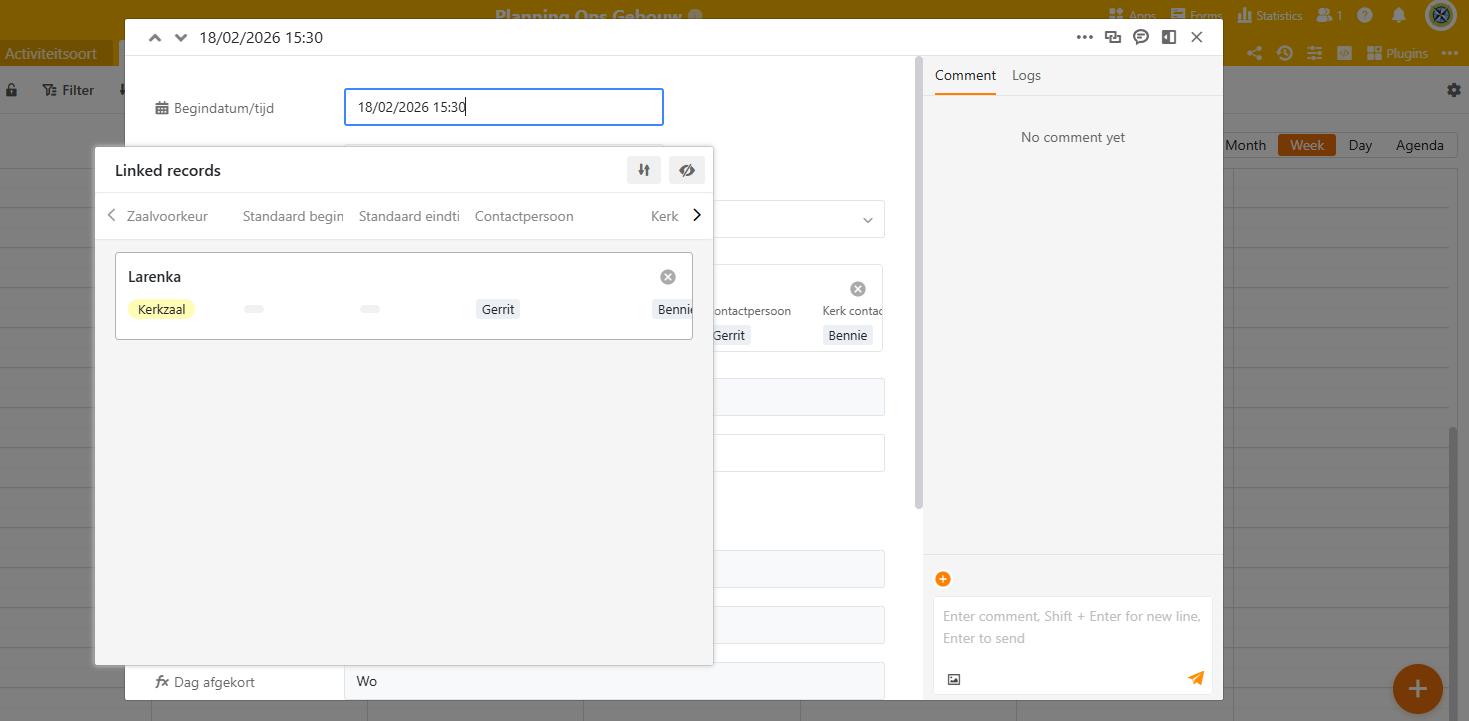Click the sort icon in Linked records

tap(644, 170)
